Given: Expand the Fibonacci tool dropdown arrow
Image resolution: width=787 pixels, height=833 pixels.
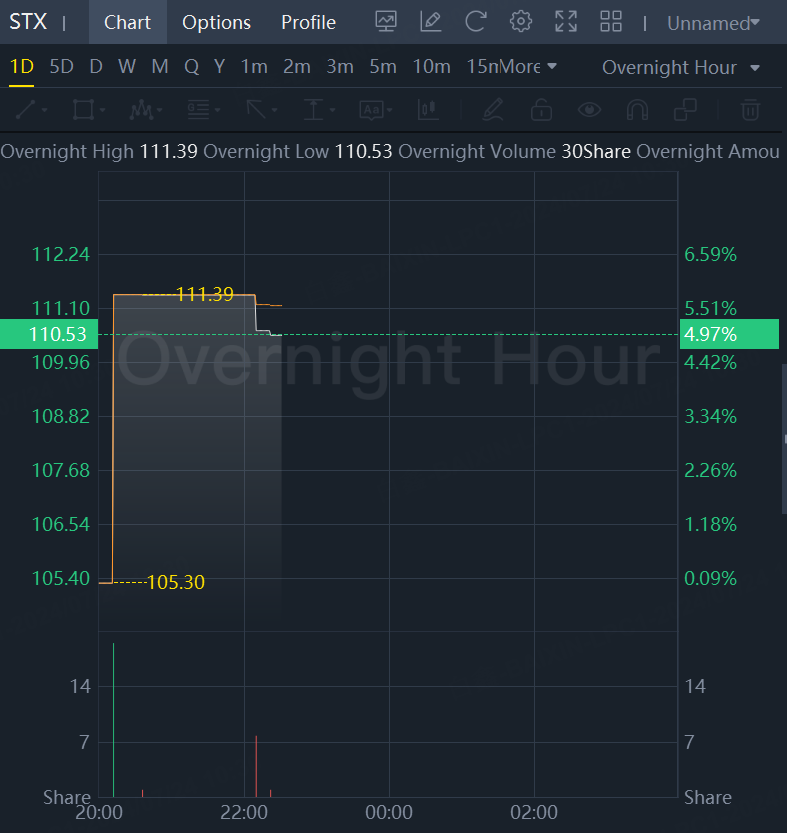Looking at the screenshot, I should click(x=217, y=110).
